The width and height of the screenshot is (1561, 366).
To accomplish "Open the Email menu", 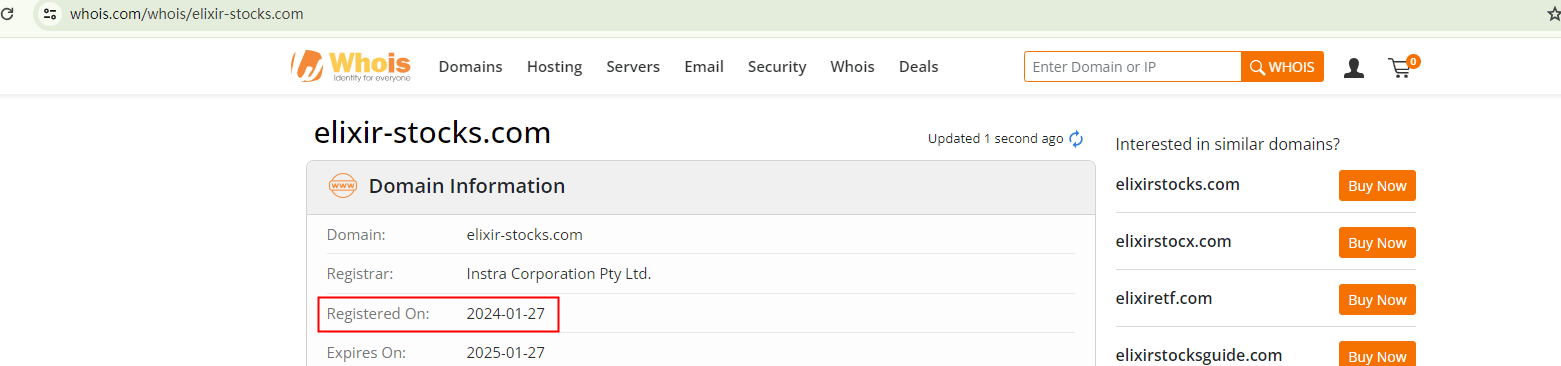I will (704, 67).
